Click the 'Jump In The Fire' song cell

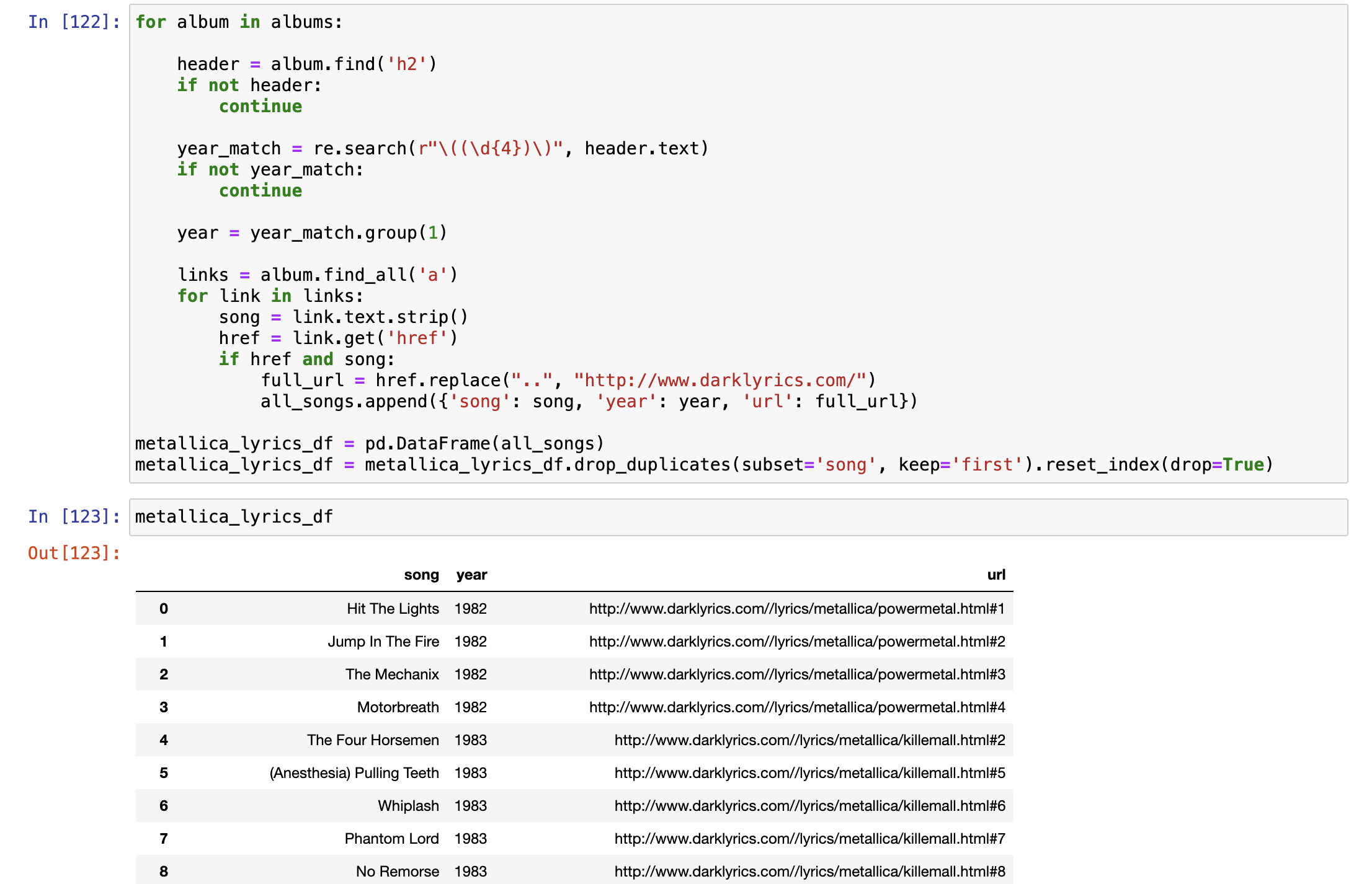(x=383, y=642)
